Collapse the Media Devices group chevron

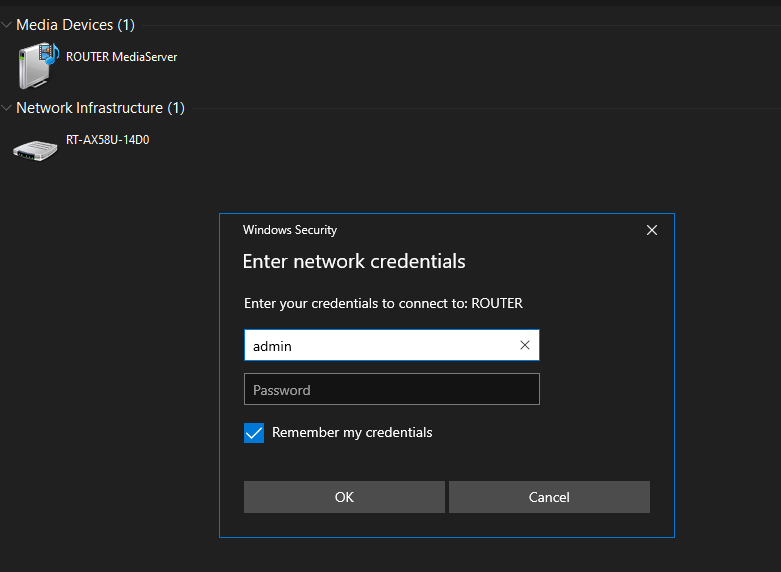(x=6, y=24)
